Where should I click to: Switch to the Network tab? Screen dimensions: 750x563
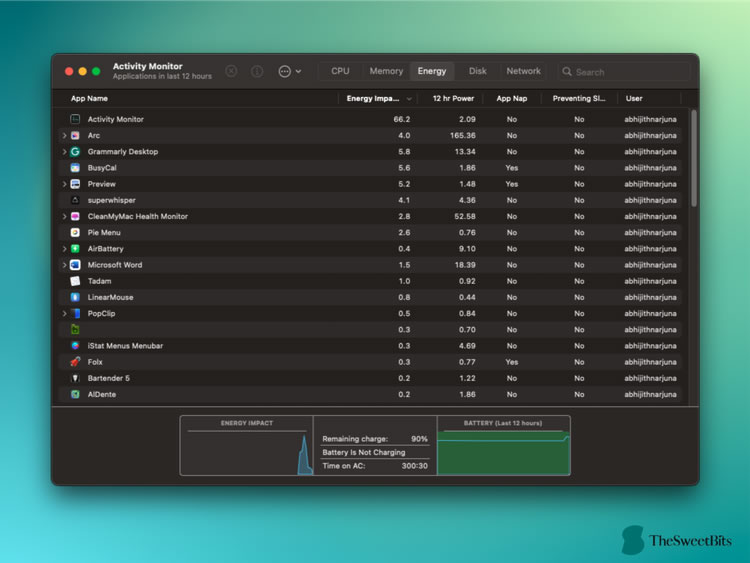(x=523, y=71)
